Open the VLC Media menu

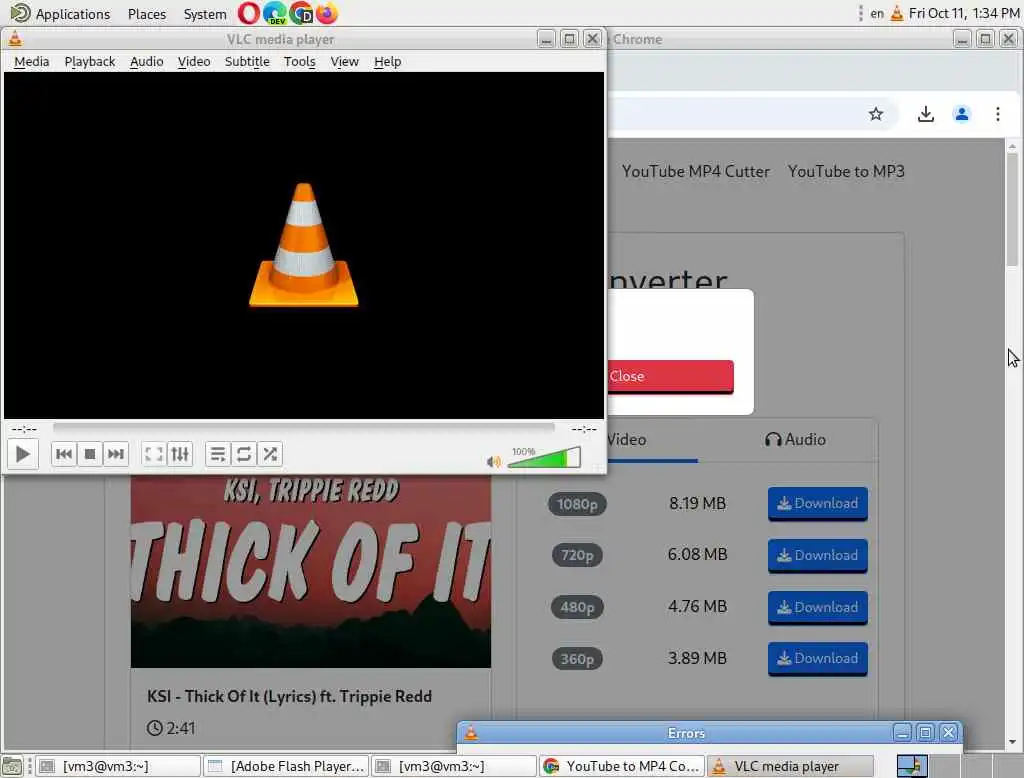tap(31, 61)
